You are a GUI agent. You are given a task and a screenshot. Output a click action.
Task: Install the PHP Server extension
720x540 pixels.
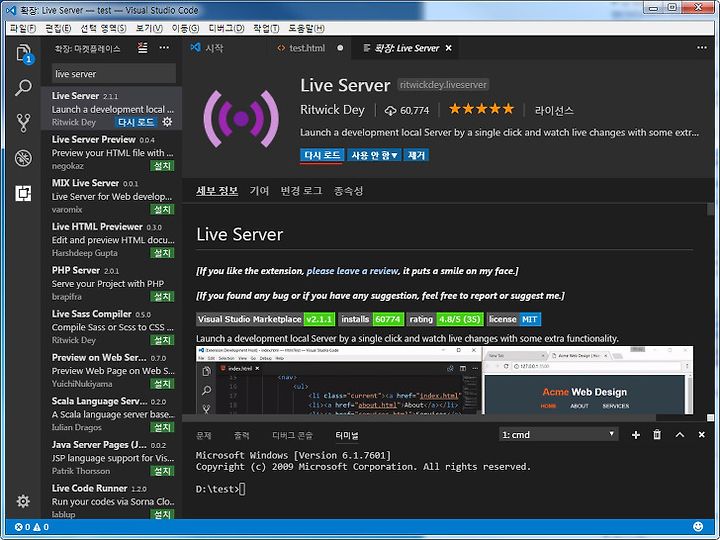click(162, 297)
